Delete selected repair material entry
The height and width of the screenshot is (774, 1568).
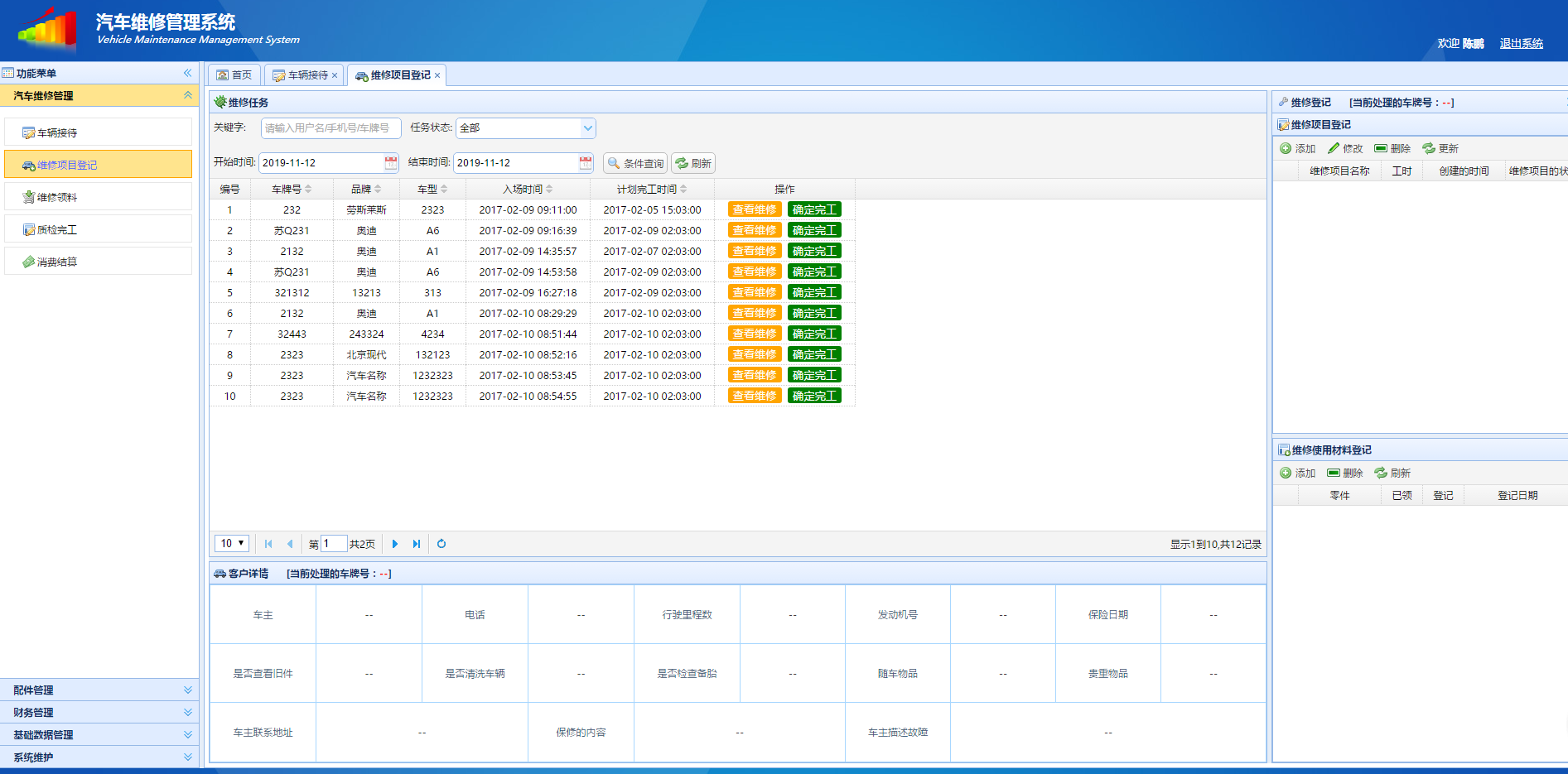click(1344, 473)
